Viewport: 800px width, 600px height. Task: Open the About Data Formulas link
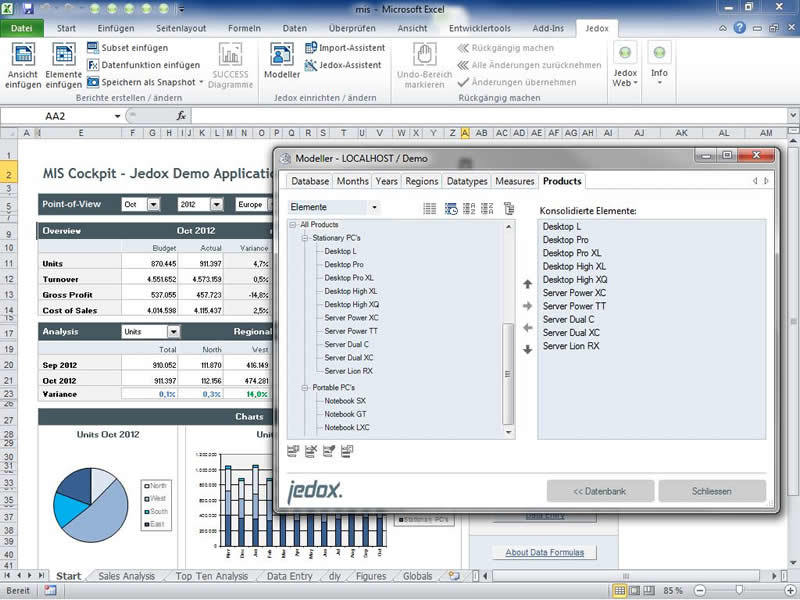click(x=544, y=553)
